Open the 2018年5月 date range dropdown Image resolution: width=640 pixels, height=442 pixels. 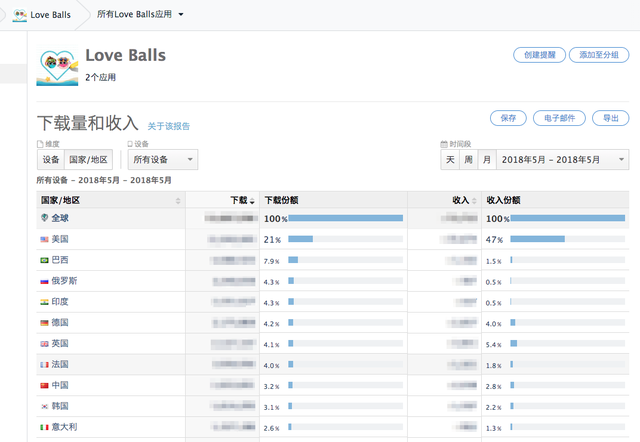pyautogui.click(x=562, y=160)
